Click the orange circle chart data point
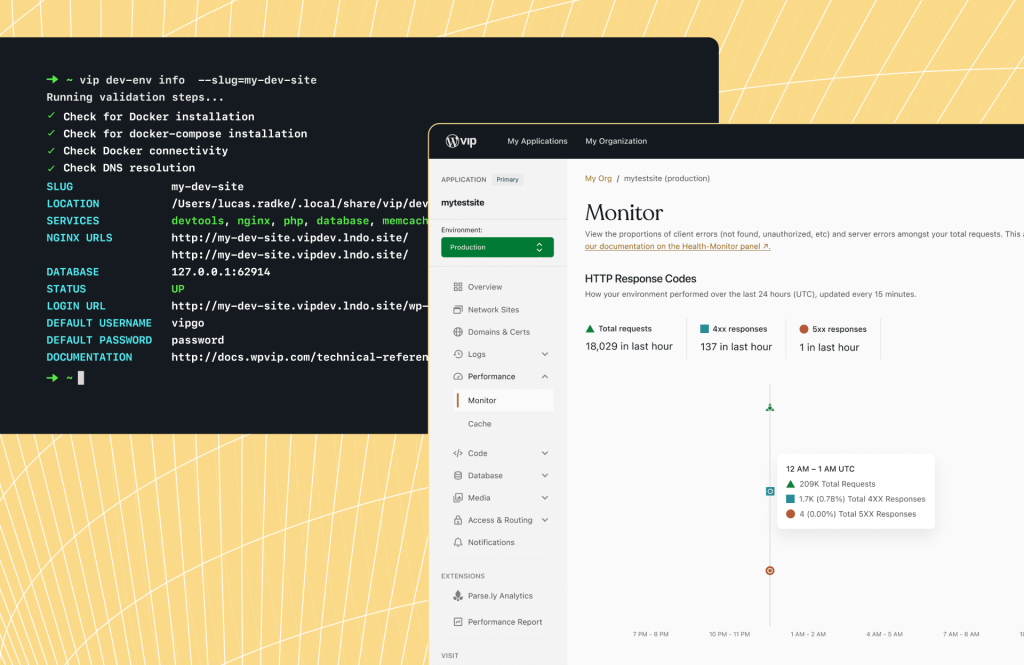 [770, 571]
